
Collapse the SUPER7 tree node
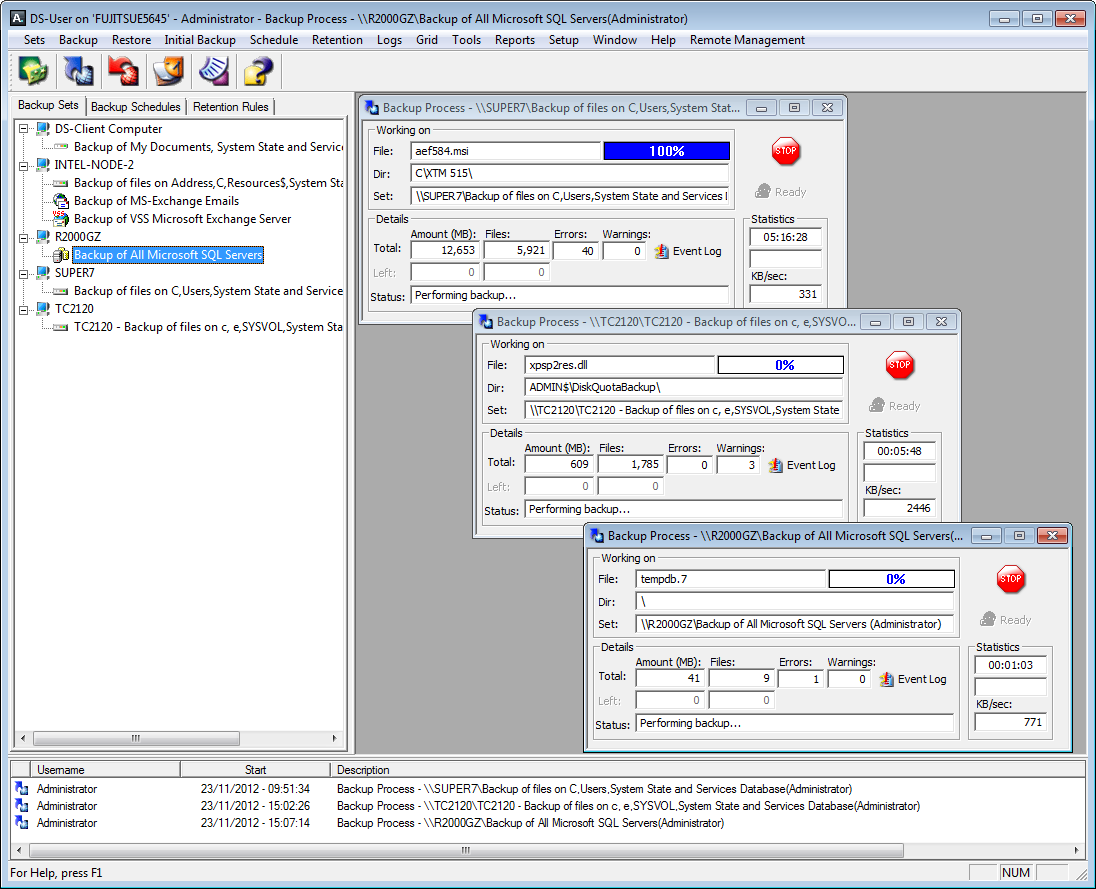[x=23, y=273]
